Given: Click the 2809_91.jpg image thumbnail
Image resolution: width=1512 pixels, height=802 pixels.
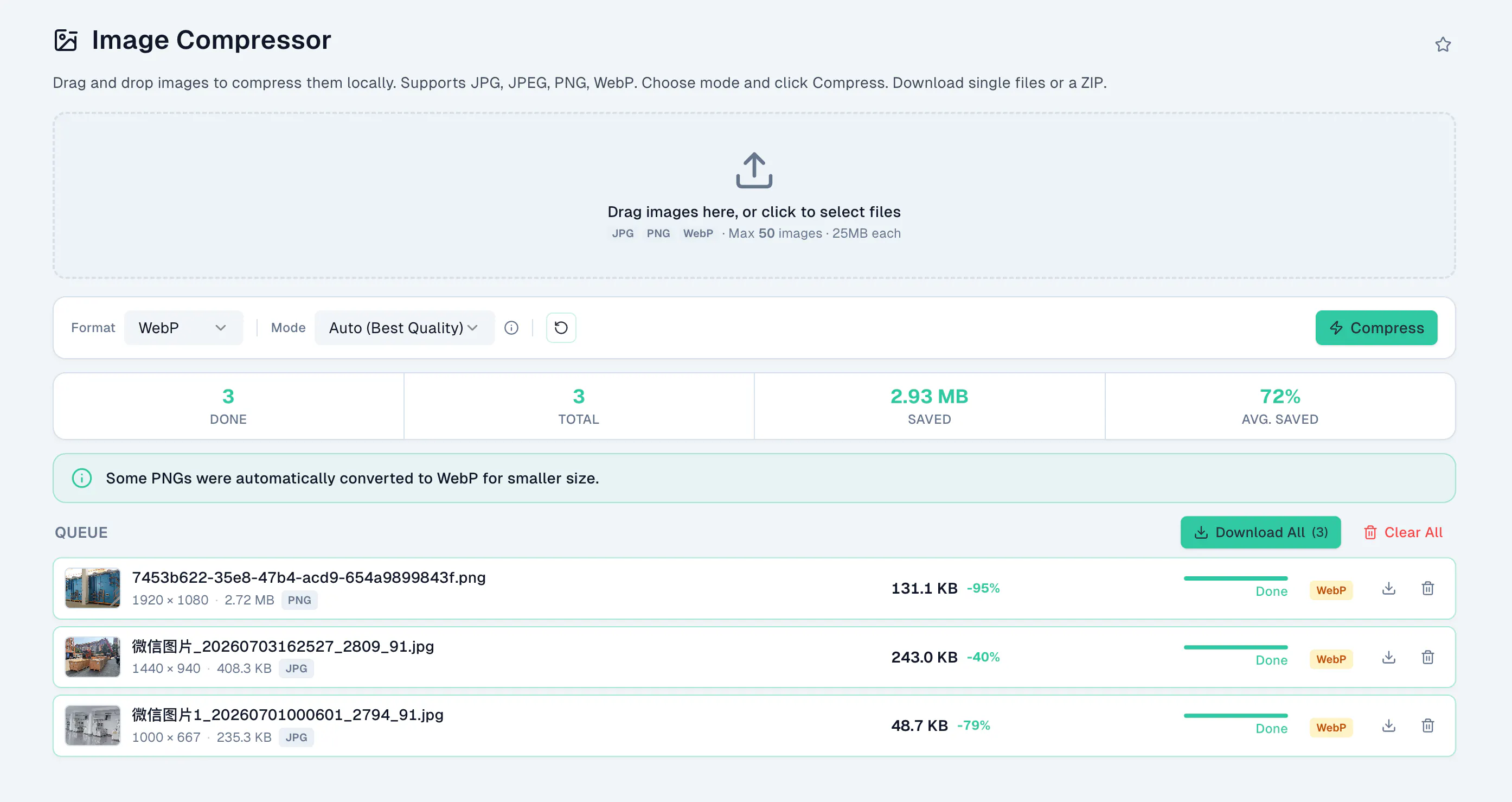Looking at the screenshot, I should point(93,657).
